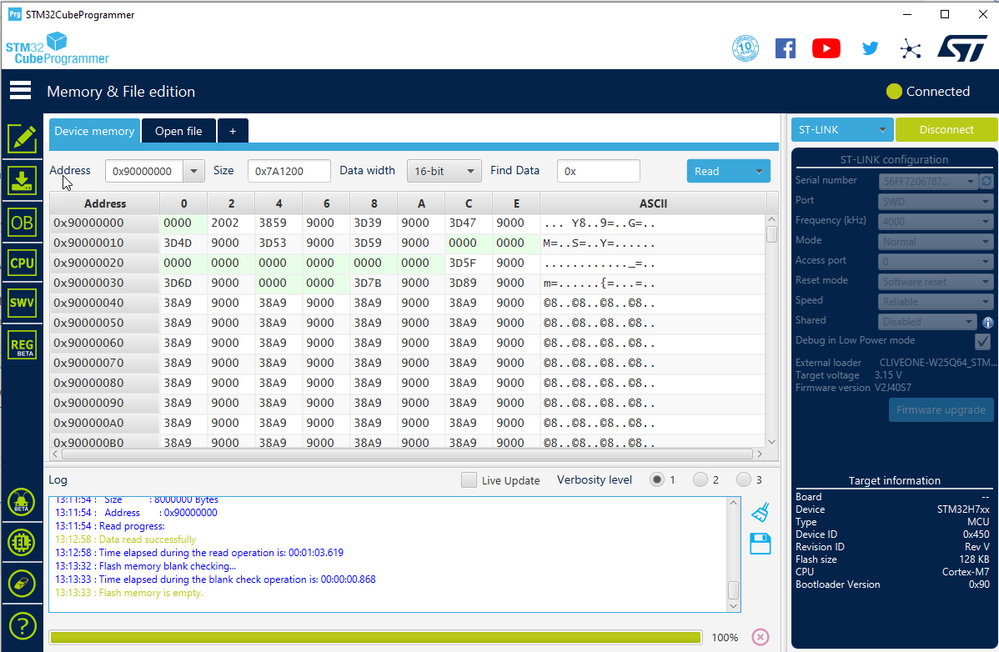Click the Firmware upgrade button
The image size is (999, 652).
pyautogui.click(x=941, y=410)
